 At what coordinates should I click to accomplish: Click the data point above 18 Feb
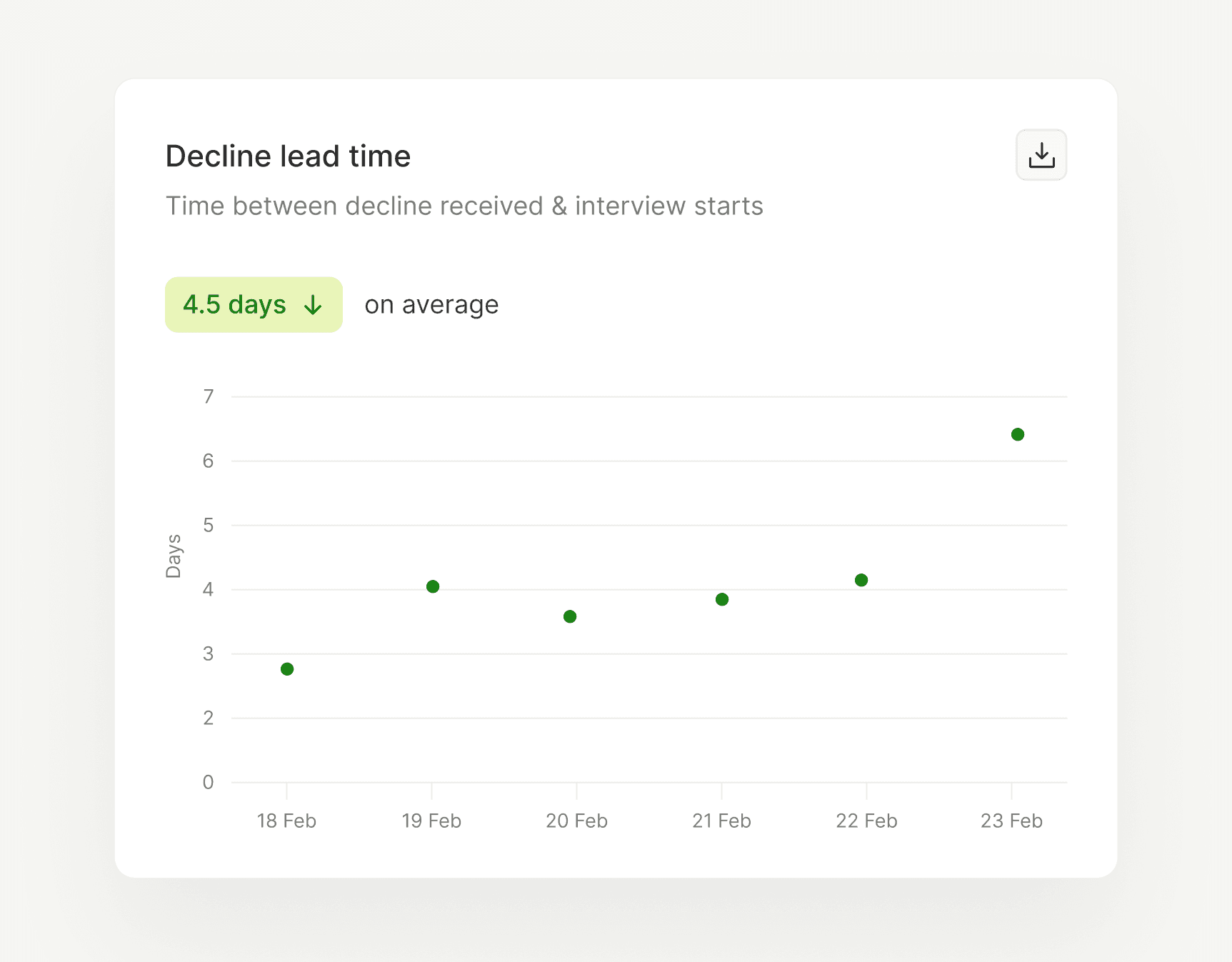tap(287, 669)
